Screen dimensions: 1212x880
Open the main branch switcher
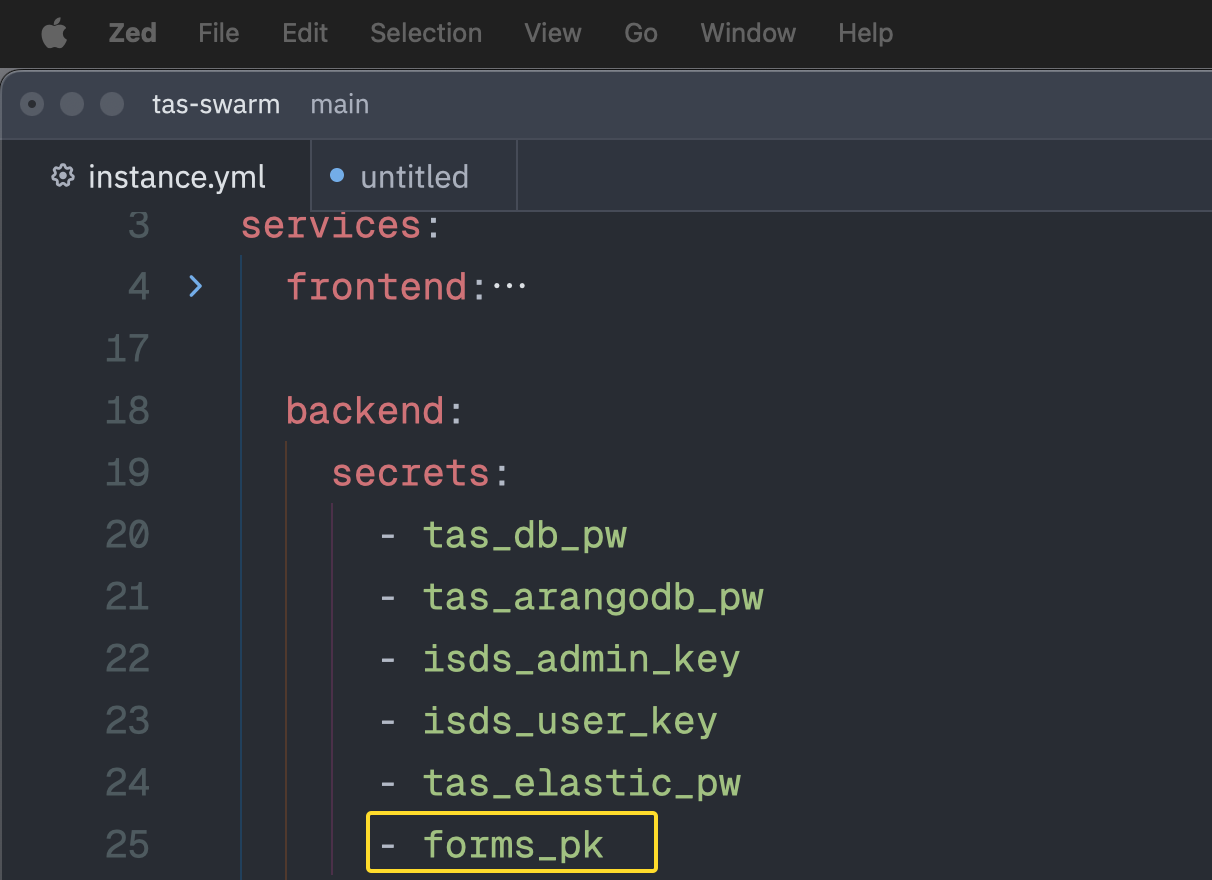(340, 104)
